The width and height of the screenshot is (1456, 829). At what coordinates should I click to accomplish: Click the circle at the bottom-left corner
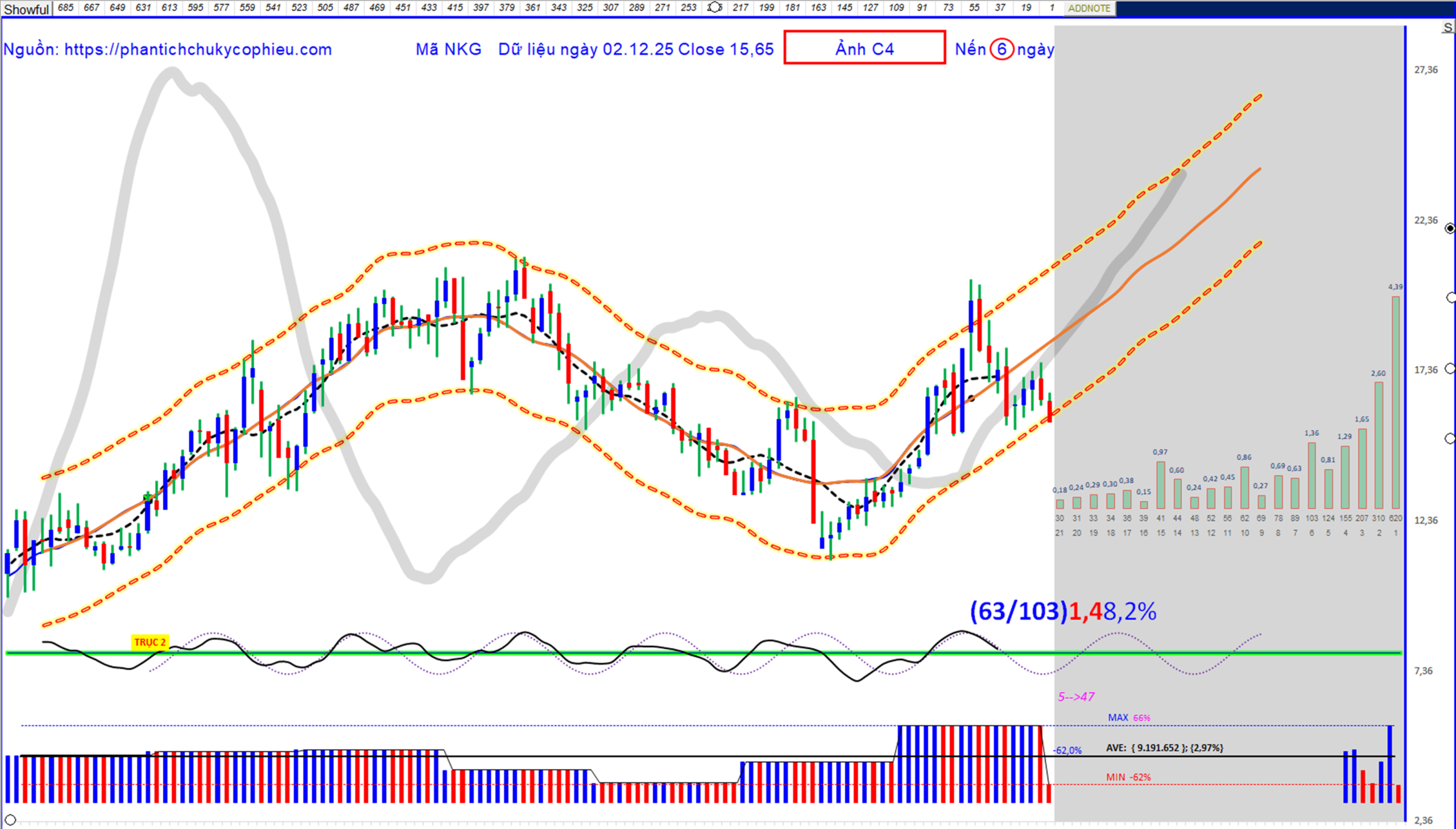click(10, 820)
